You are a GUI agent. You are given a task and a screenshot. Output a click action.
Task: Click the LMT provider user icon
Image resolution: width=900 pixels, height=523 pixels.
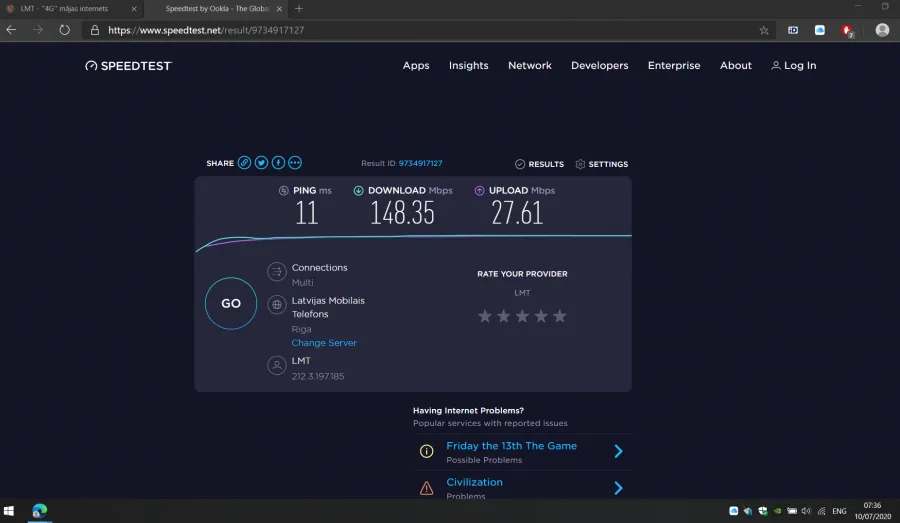tap(277, 365)
